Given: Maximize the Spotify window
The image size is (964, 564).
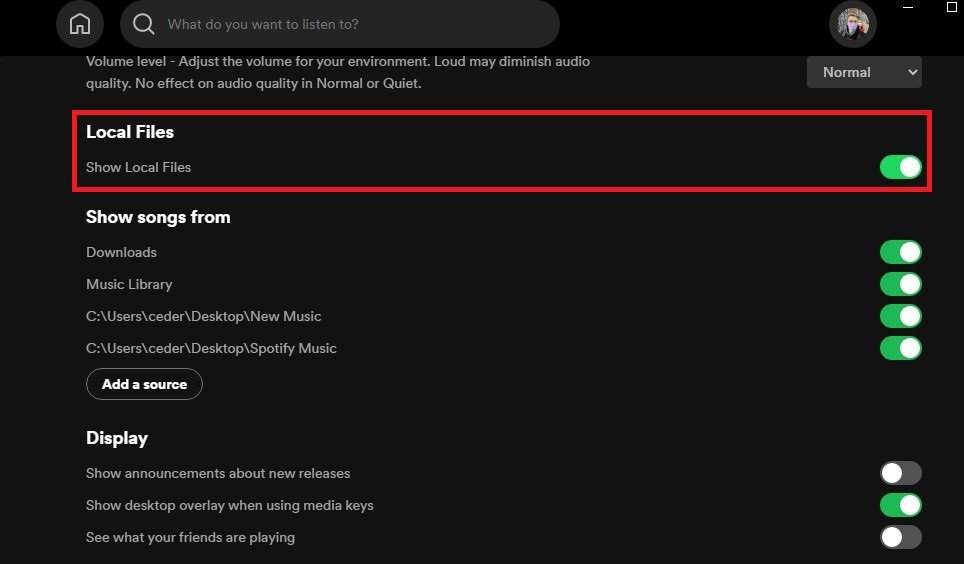Looking at the screenshot, I should [951, 7].
